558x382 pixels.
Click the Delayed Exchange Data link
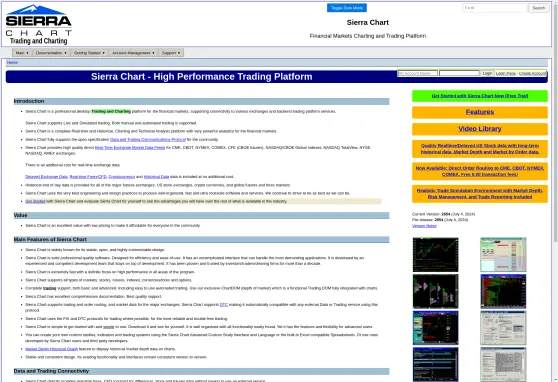46,177
